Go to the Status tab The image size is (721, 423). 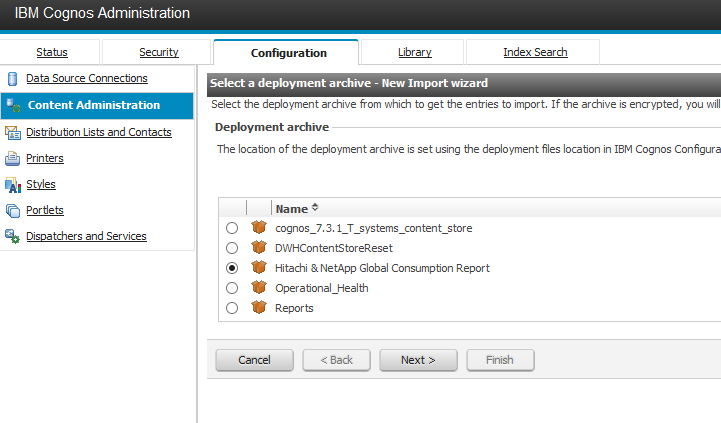coord(52,52)
